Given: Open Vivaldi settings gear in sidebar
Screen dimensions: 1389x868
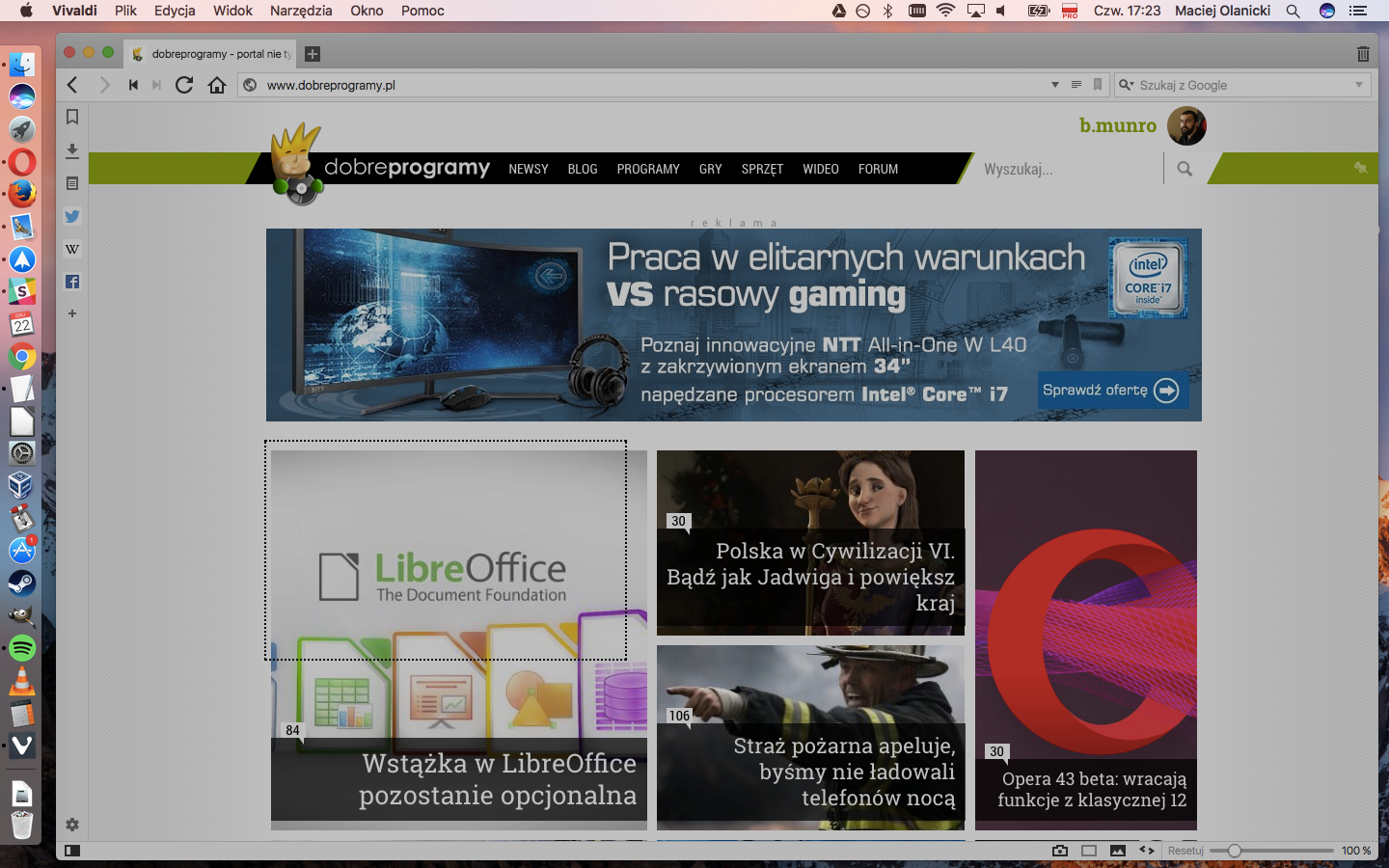Looking at the screenshot, I should coord(72,825).
